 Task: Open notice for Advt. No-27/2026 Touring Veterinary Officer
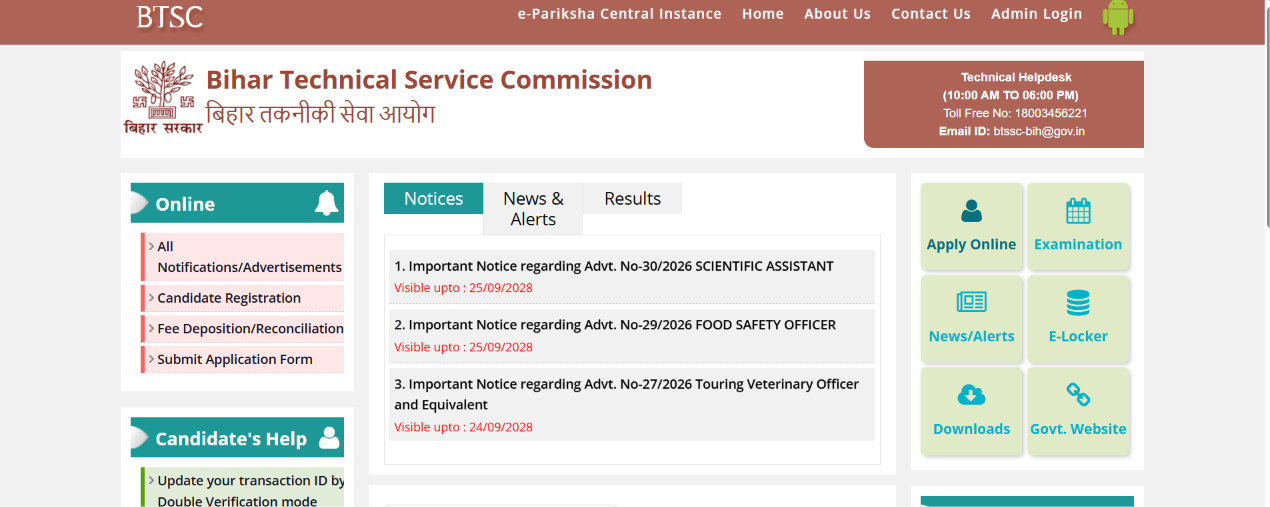pyautogui.click(x=626, y=394)
